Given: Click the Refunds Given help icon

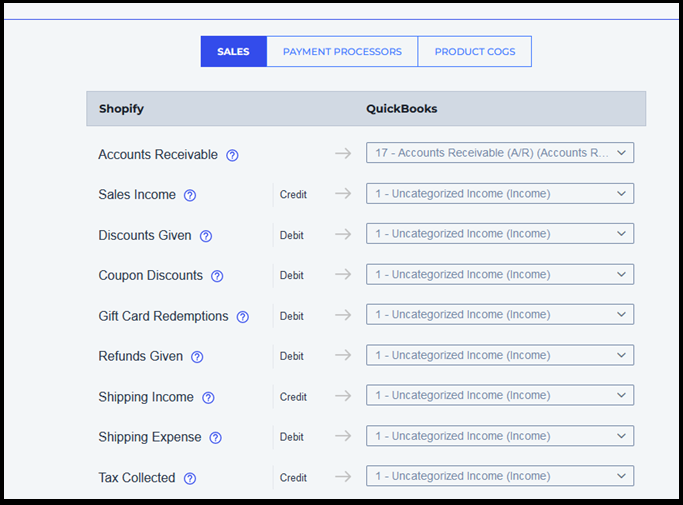Looking at the screenshot, I should click(197, 357).
